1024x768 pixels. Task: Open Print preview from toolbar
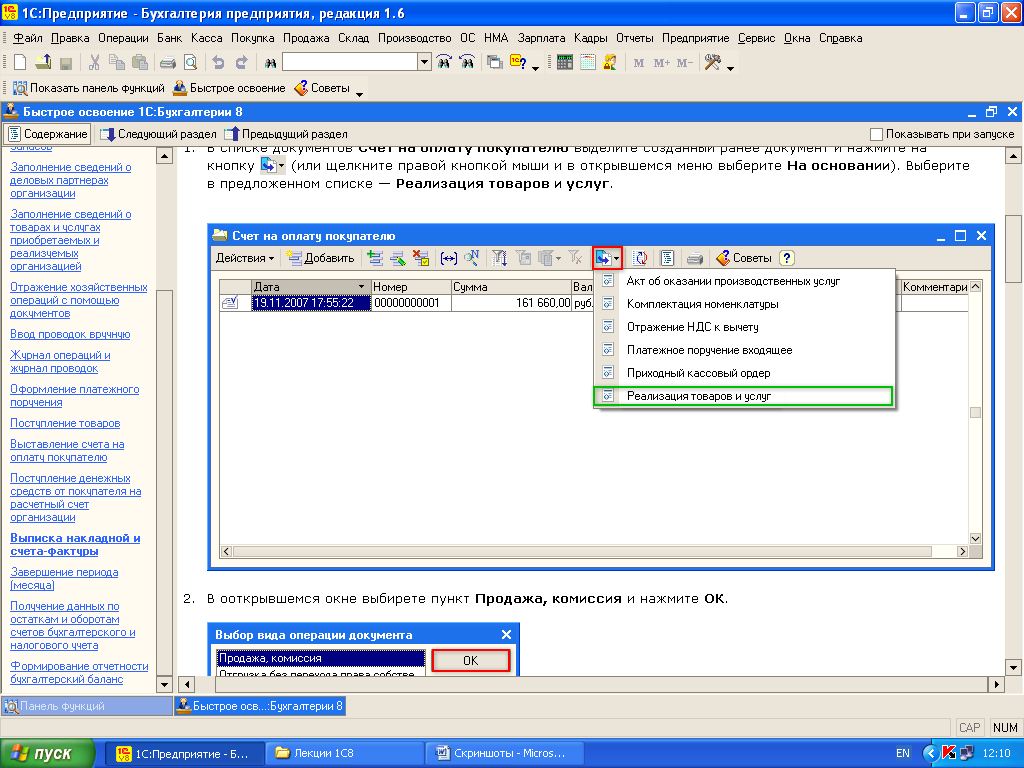tap(190, 63)
